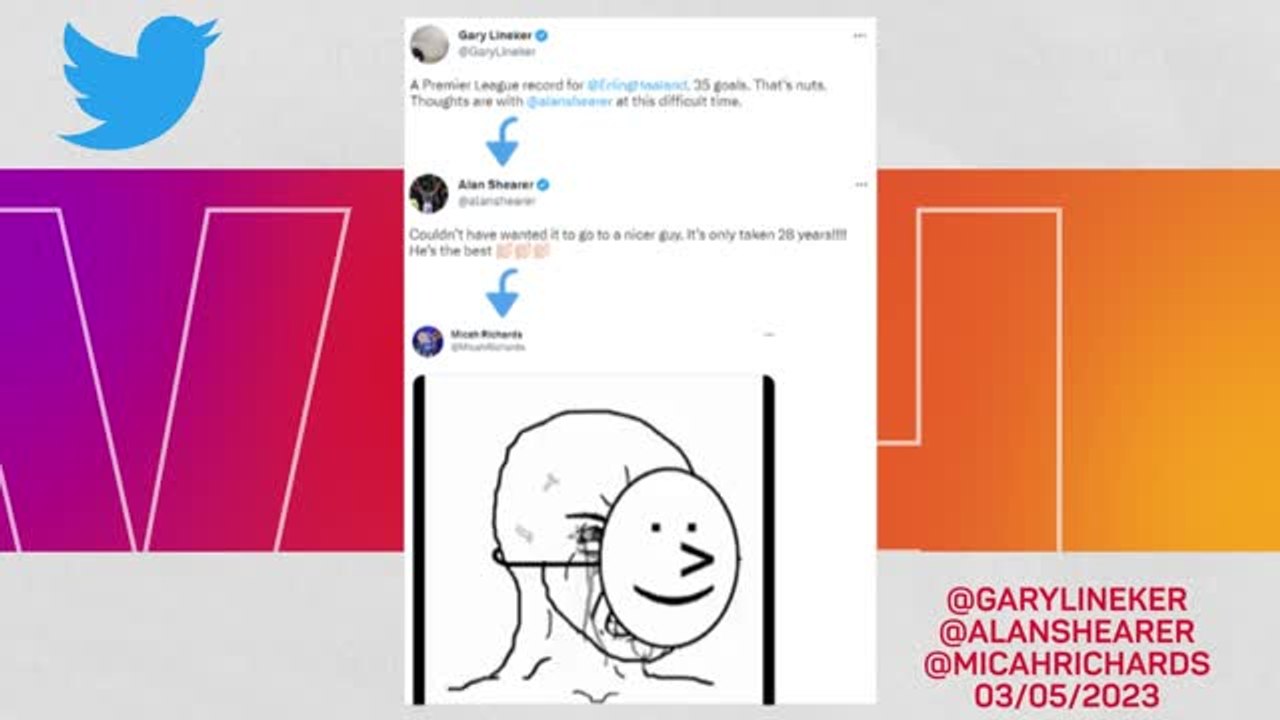Click Alan Shearer's verified badge
This screenshot has height=720, width=1280.
click(543, 185)
